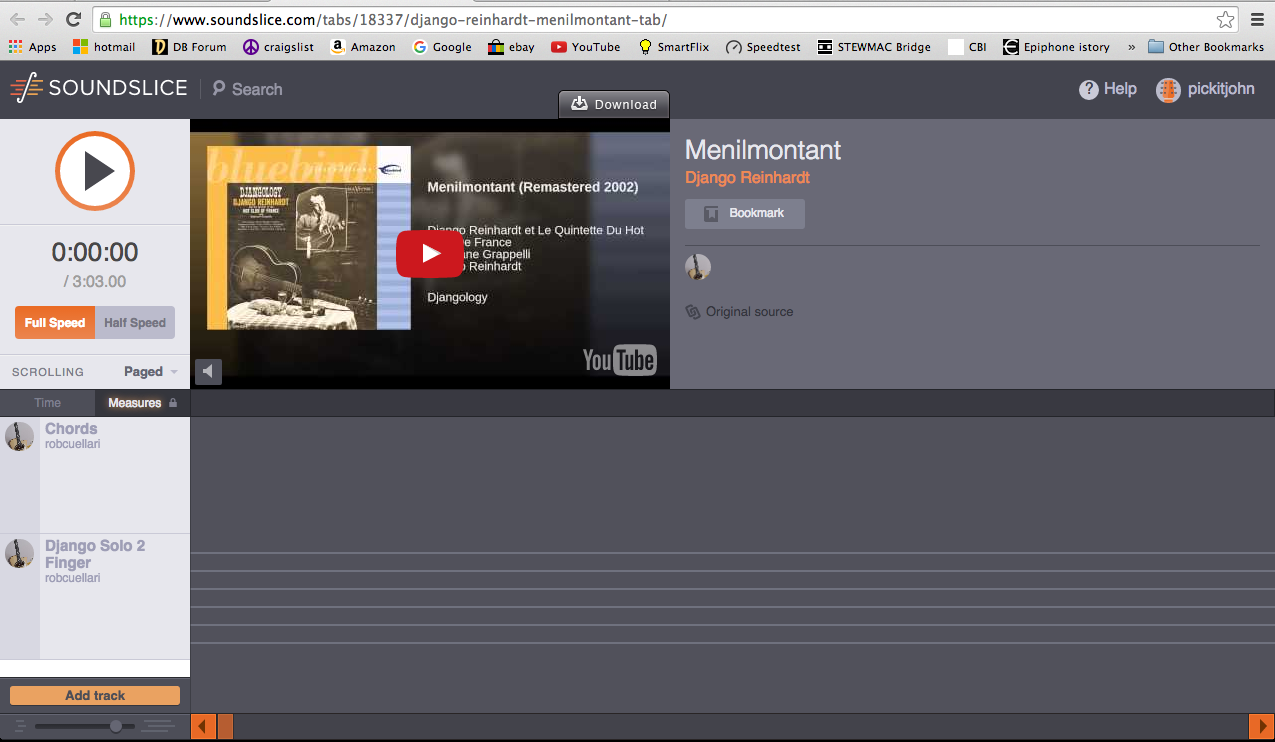The width and height of the screenshot is (1275, 742).
Task: Open the Apps bookmark shortcut
Action: 32,47
